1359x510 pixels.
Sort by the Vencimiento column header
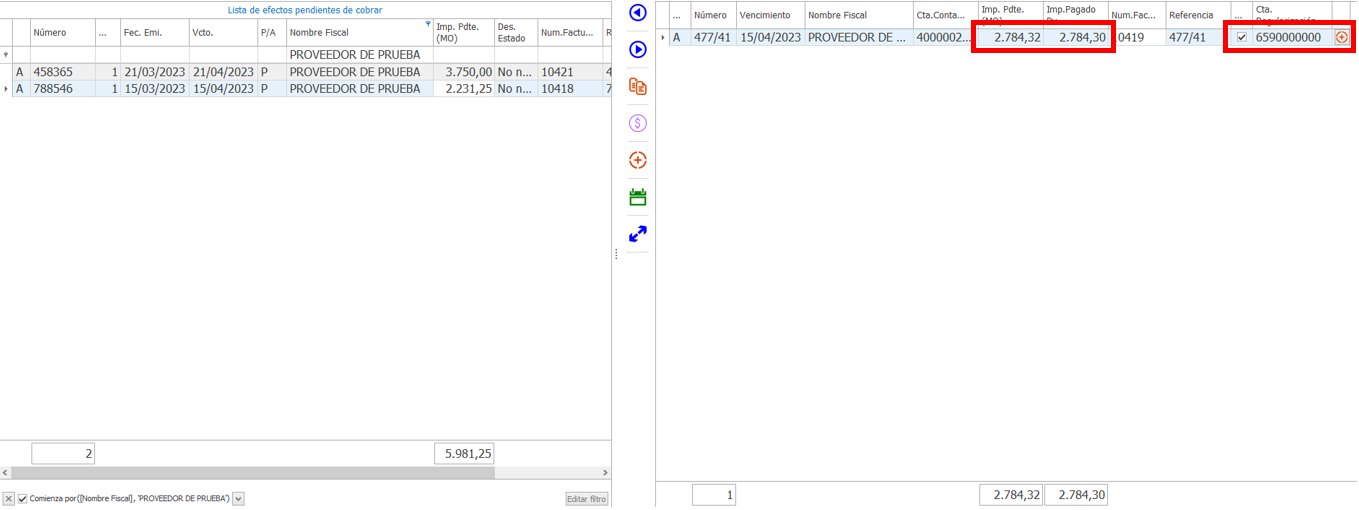click(x=768, y=15)
